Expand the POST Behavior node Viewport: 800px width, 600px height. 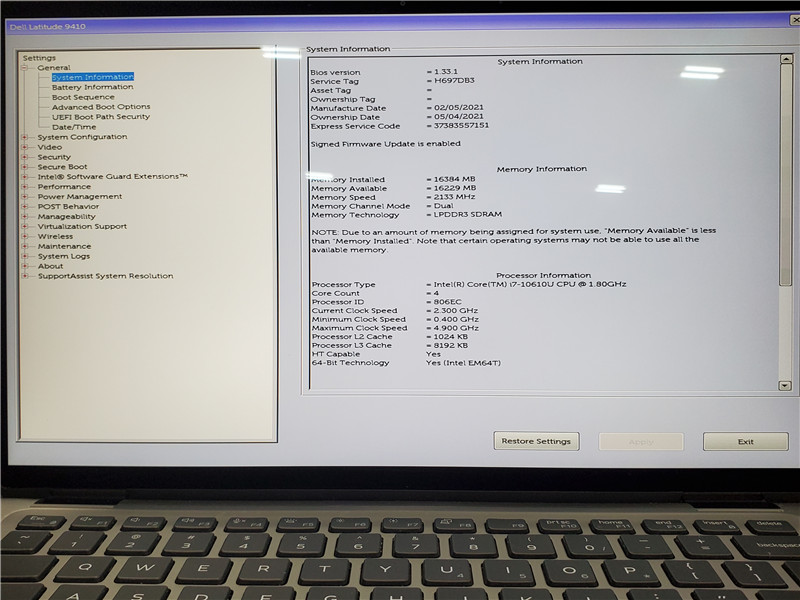pos(24,207)
